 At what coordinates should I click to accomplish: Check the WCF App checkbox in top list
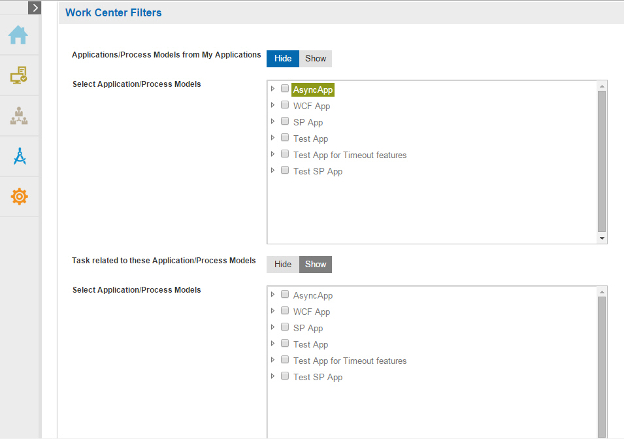(285, 105)
